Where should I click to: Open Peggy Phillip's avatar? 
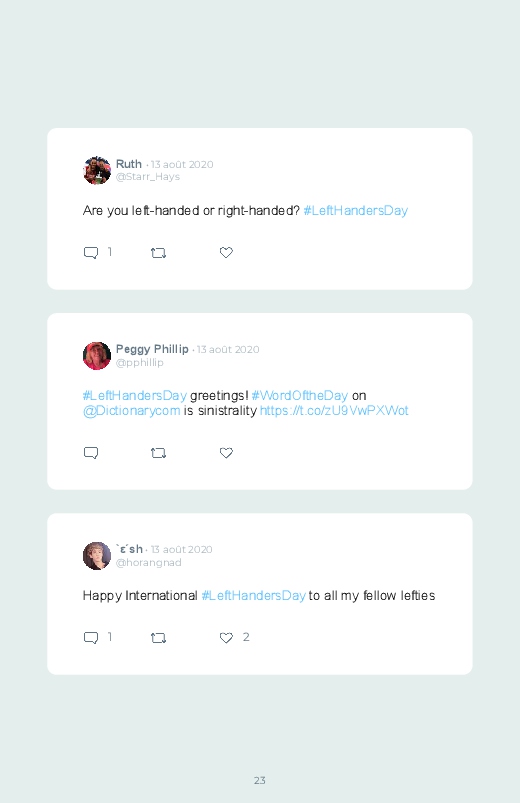click(97, 355)
